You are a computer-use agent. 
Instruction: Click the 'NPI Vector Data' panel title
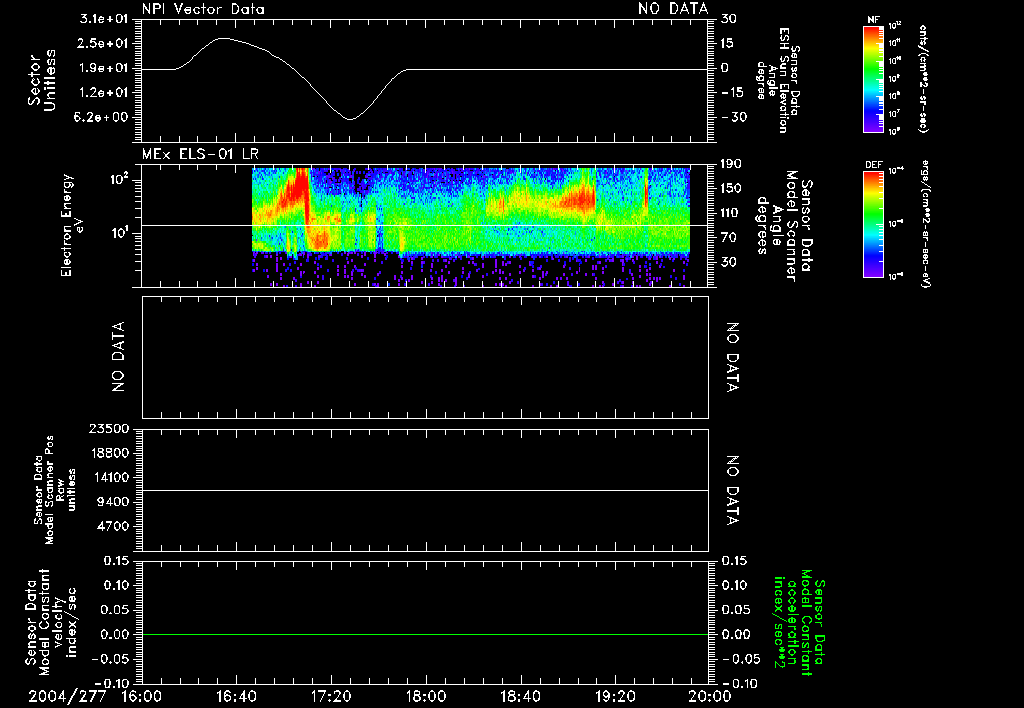pyautogui.click(x=203, y=9)
